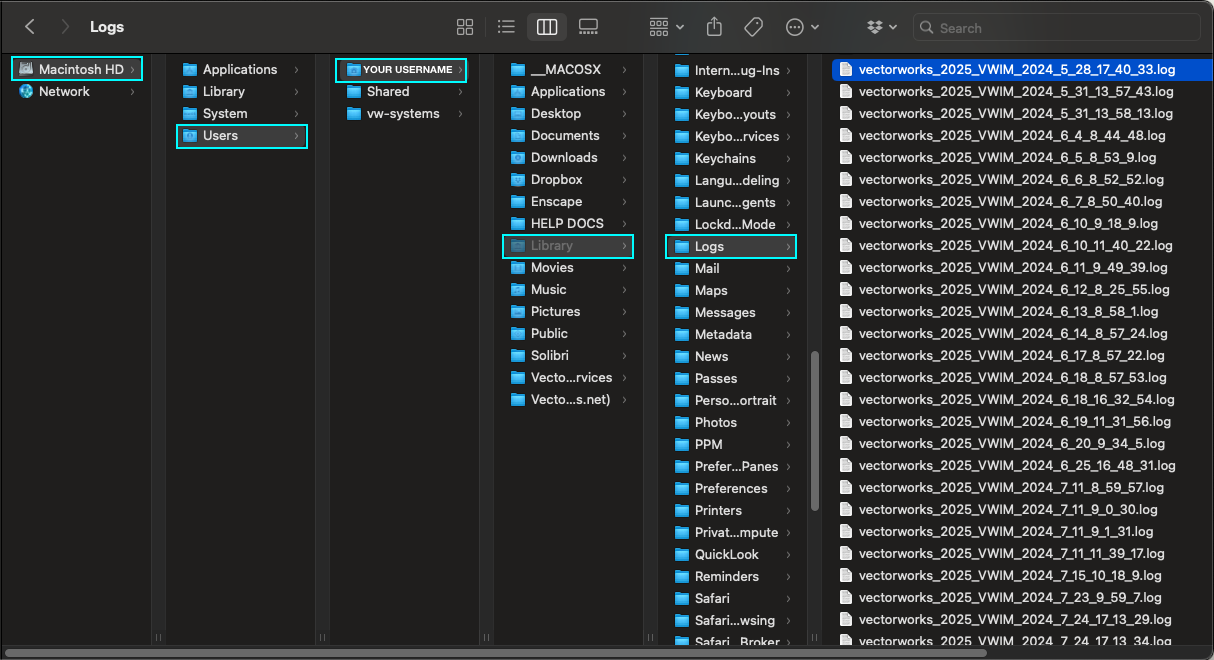Select the Network item
This screenshot has width=1214, height=660.
pos(64,91)
